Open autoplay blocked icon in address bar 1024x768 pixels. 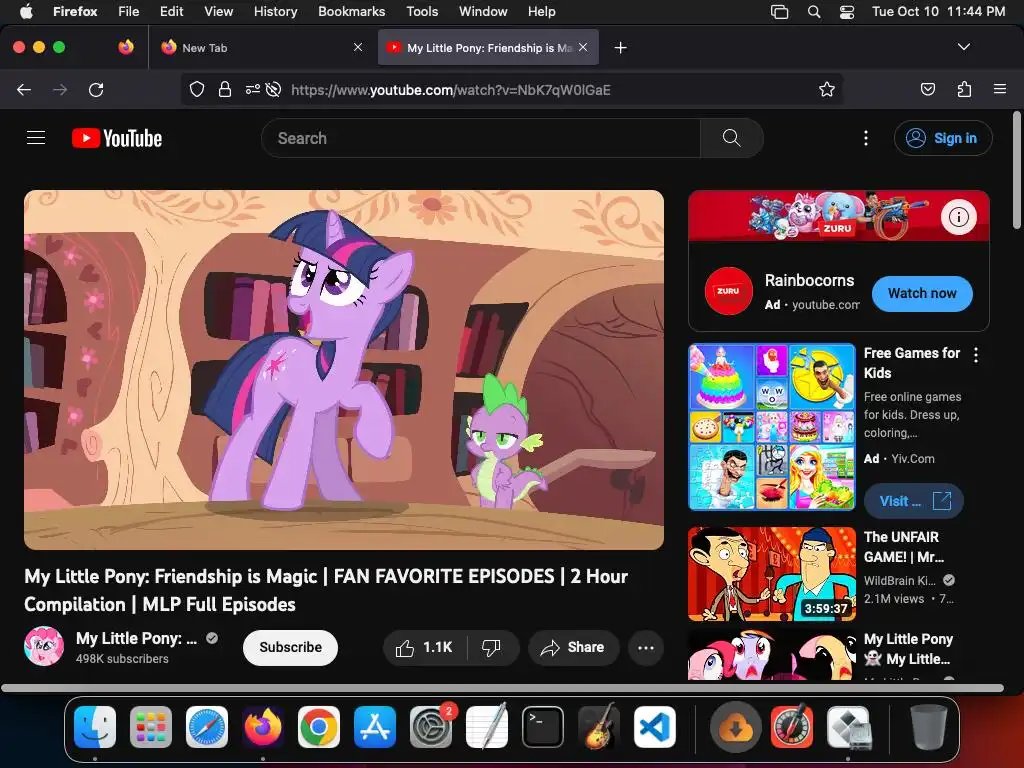tap(274, 89)
